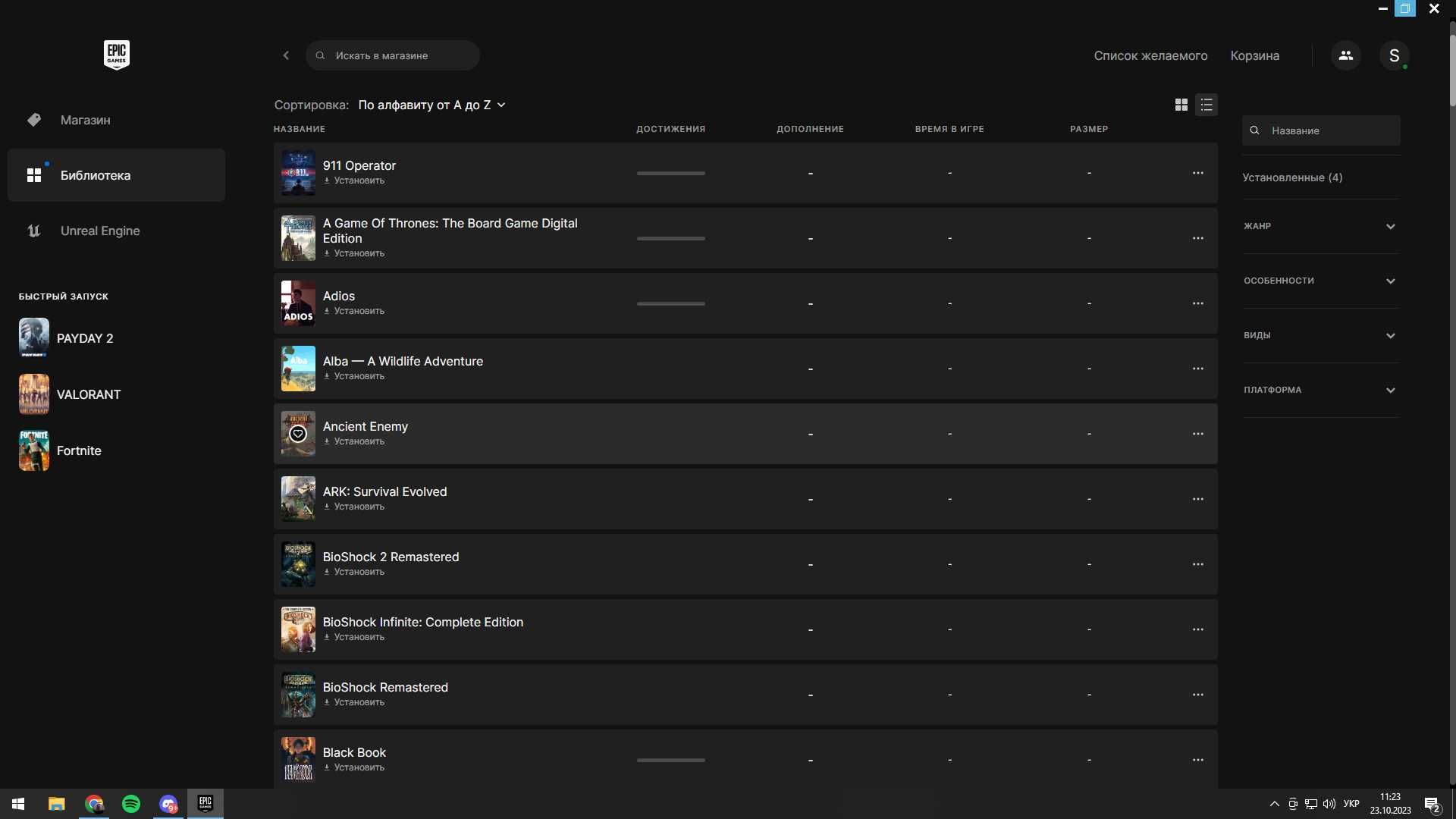Open the wishlist (Список желаемого)

1150,55
